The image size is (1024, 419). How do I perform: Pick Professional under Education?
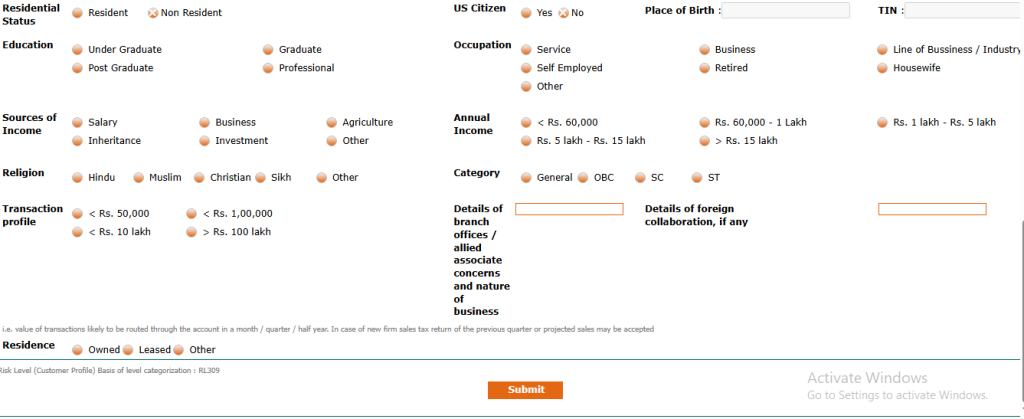tap(268, 68)
